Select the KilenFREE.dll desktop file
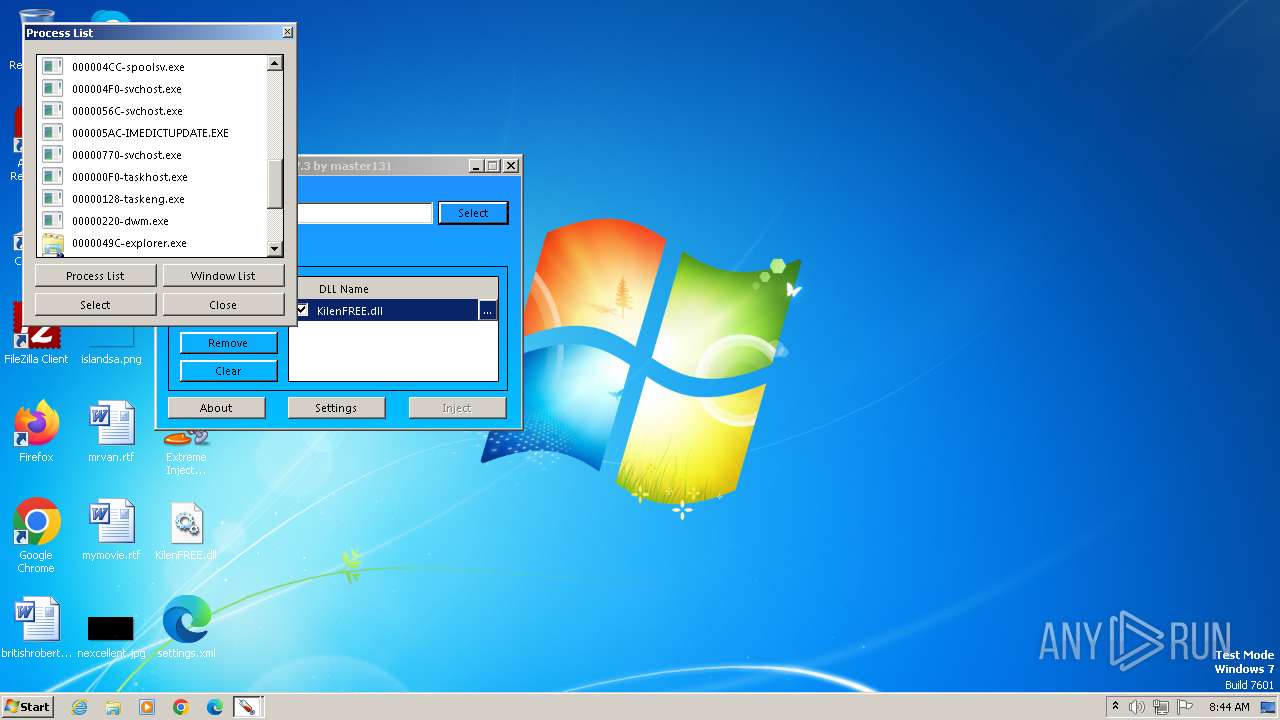Image resolution: width=1280 pixels, height=720 pixels. coord(186,530)
